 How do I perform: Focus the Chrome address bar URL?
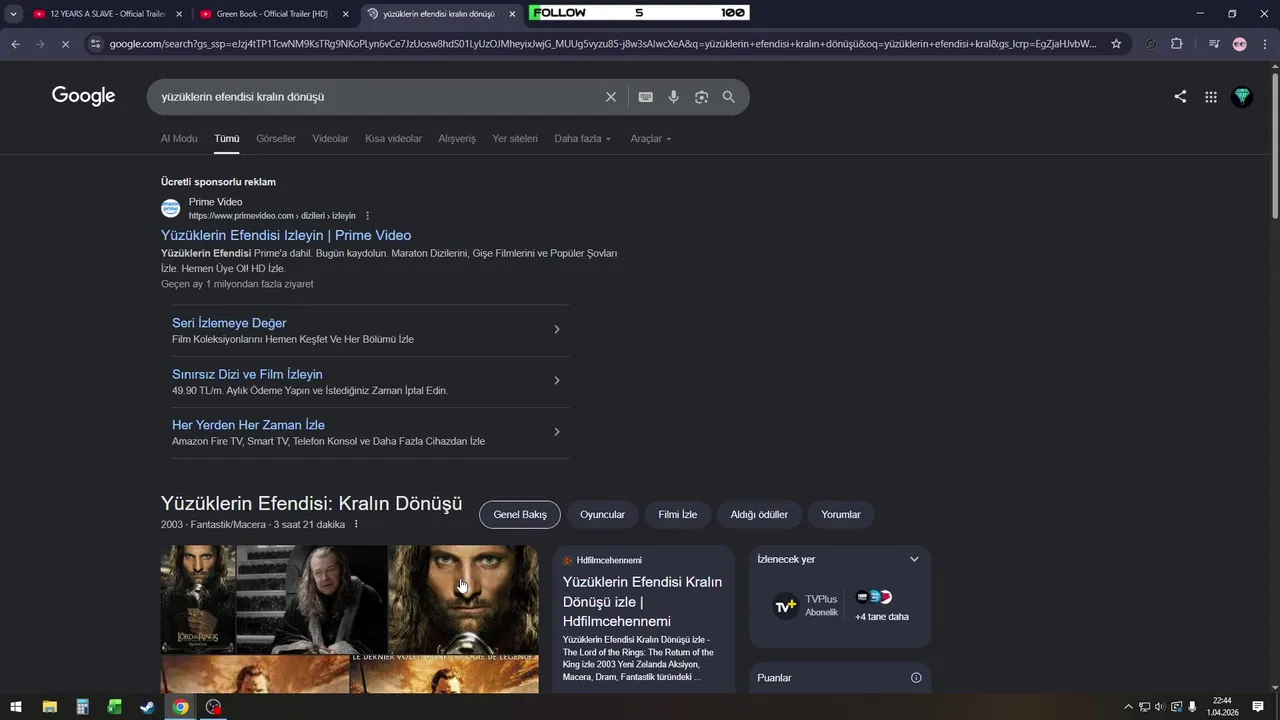coord(602,44)
